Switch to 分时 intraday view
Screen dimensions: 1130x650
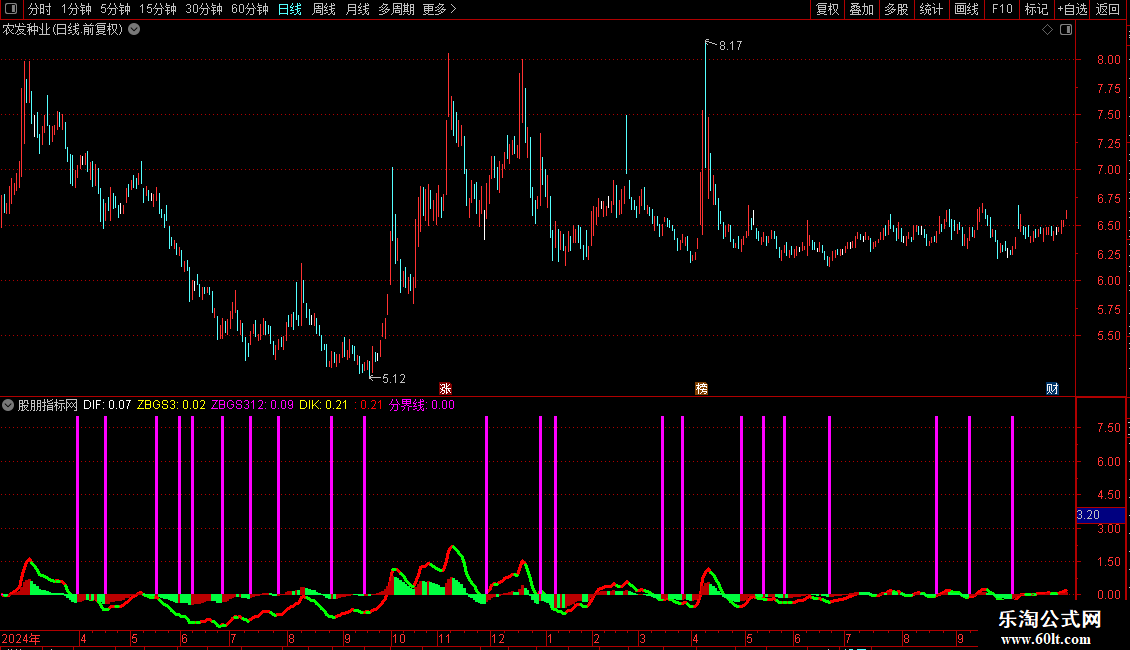(x=40, y=9)
